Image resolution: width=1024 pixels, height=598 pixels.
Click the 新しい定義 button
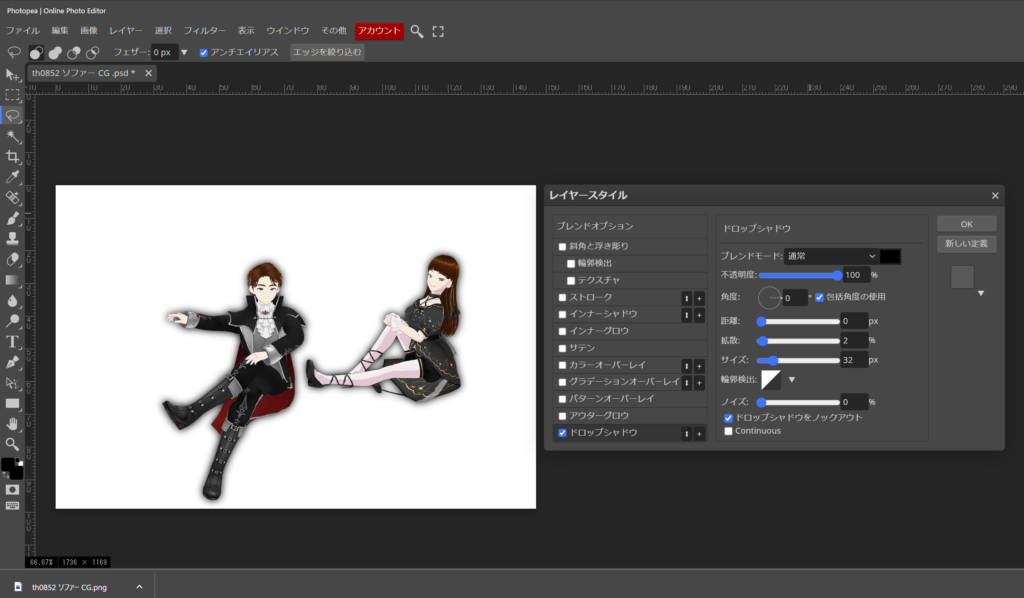point(966,244)
